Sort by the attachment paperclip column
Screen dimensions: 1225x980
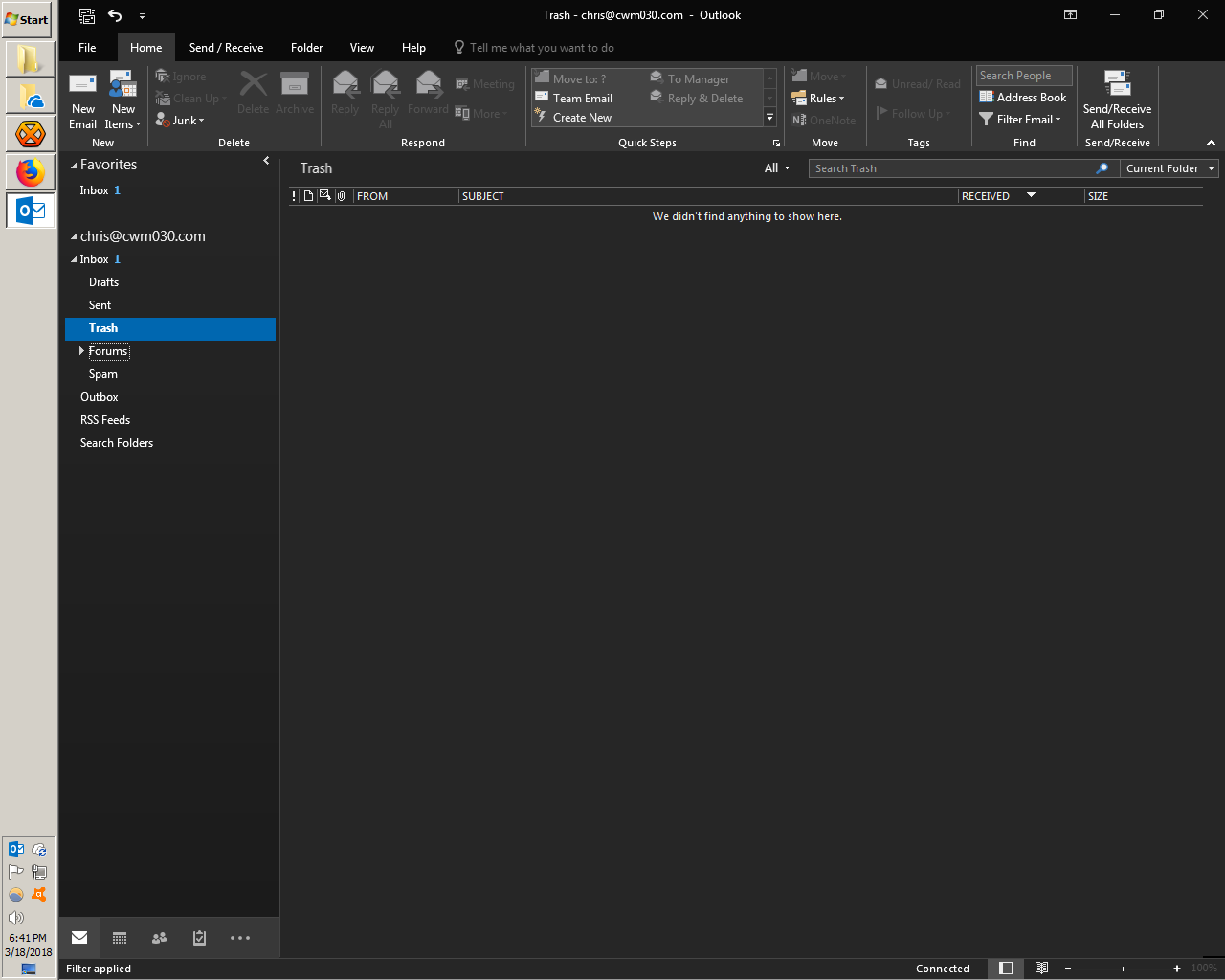pyautogui.click(x=341, y=196)
